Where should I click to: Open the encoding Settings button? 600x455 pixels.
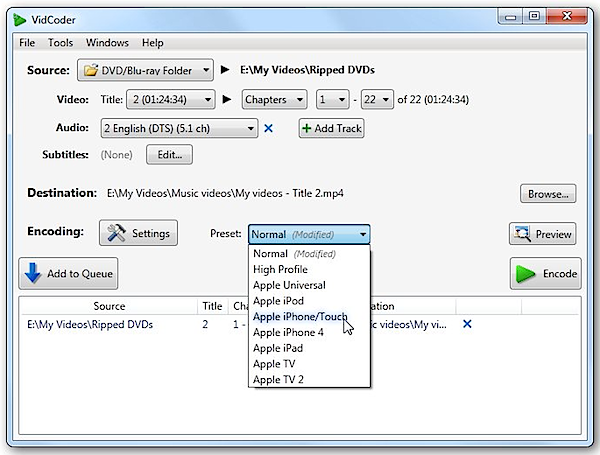pyautogui.click(x=138, y=233)
